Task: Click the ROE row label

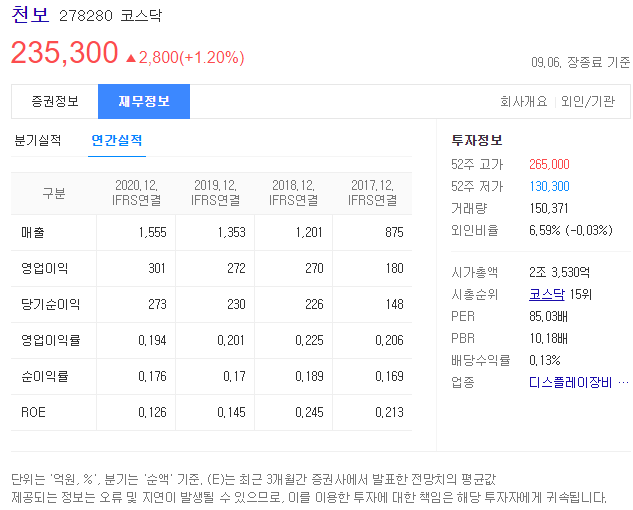Action: pos(33,412)
